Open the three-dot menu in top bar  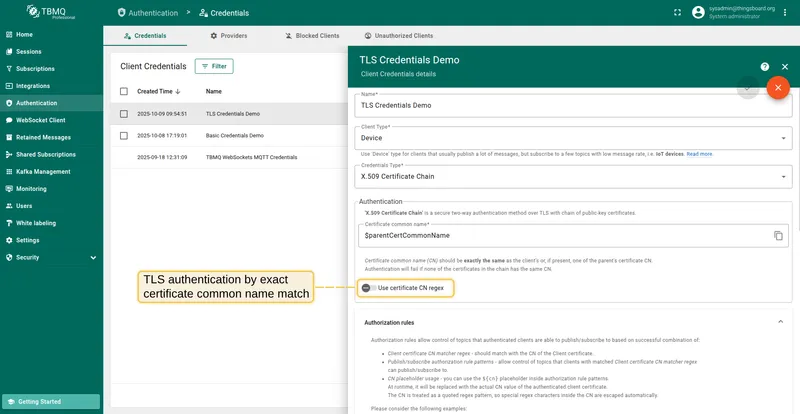pyautogui.click(x=785, y=13)
